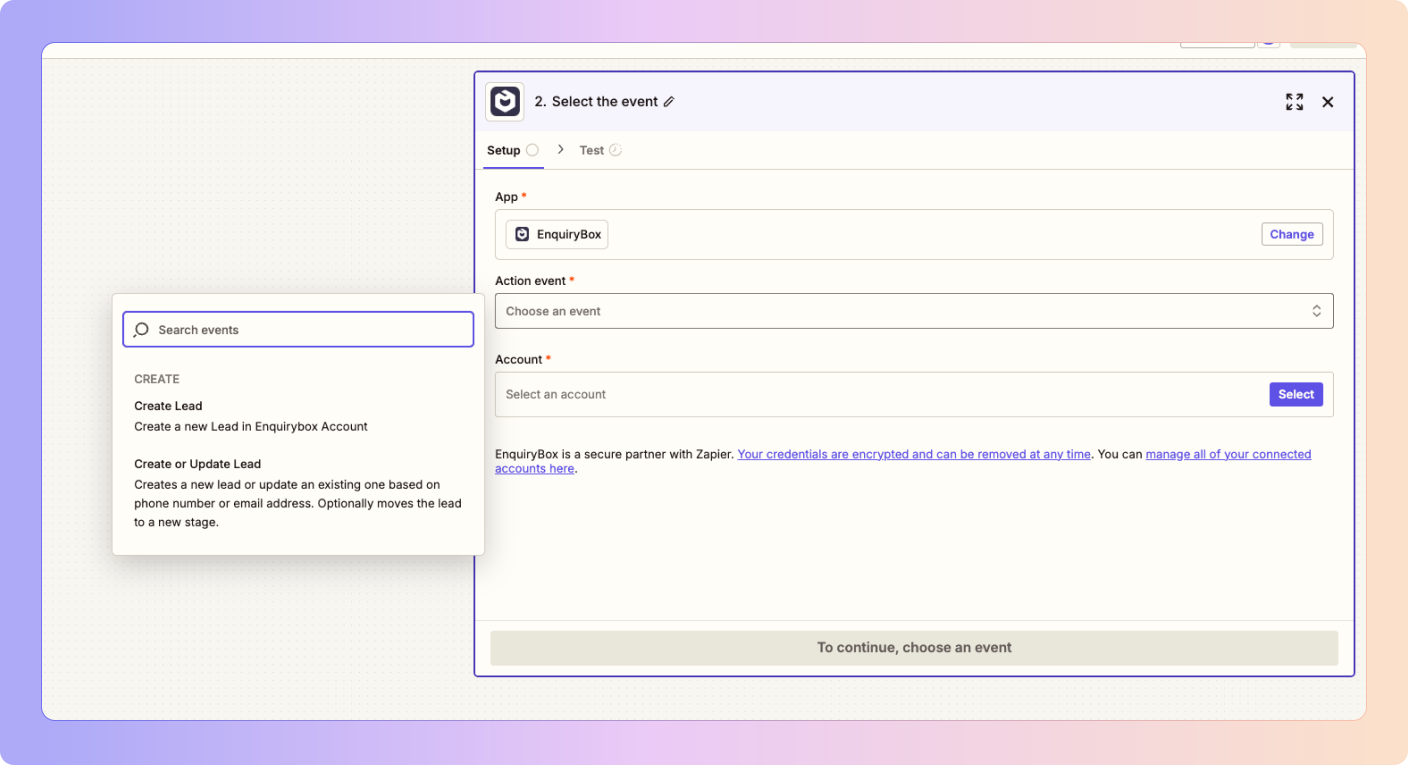Click the Search events field
1408x765 pixels.
click(298, 330)
